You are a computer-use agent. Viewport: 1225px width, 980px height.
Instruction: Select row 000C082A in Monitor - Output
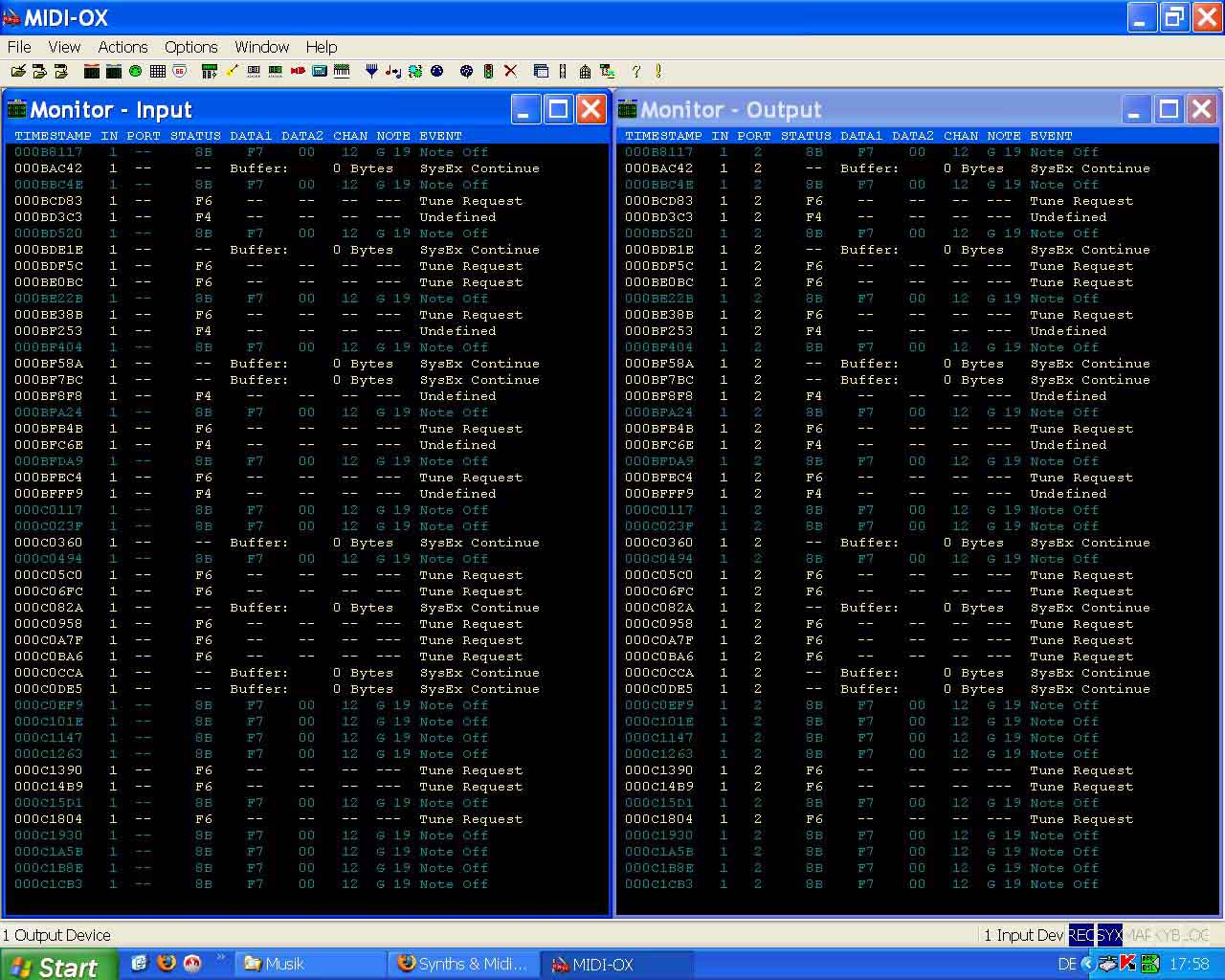coord(919,608)
